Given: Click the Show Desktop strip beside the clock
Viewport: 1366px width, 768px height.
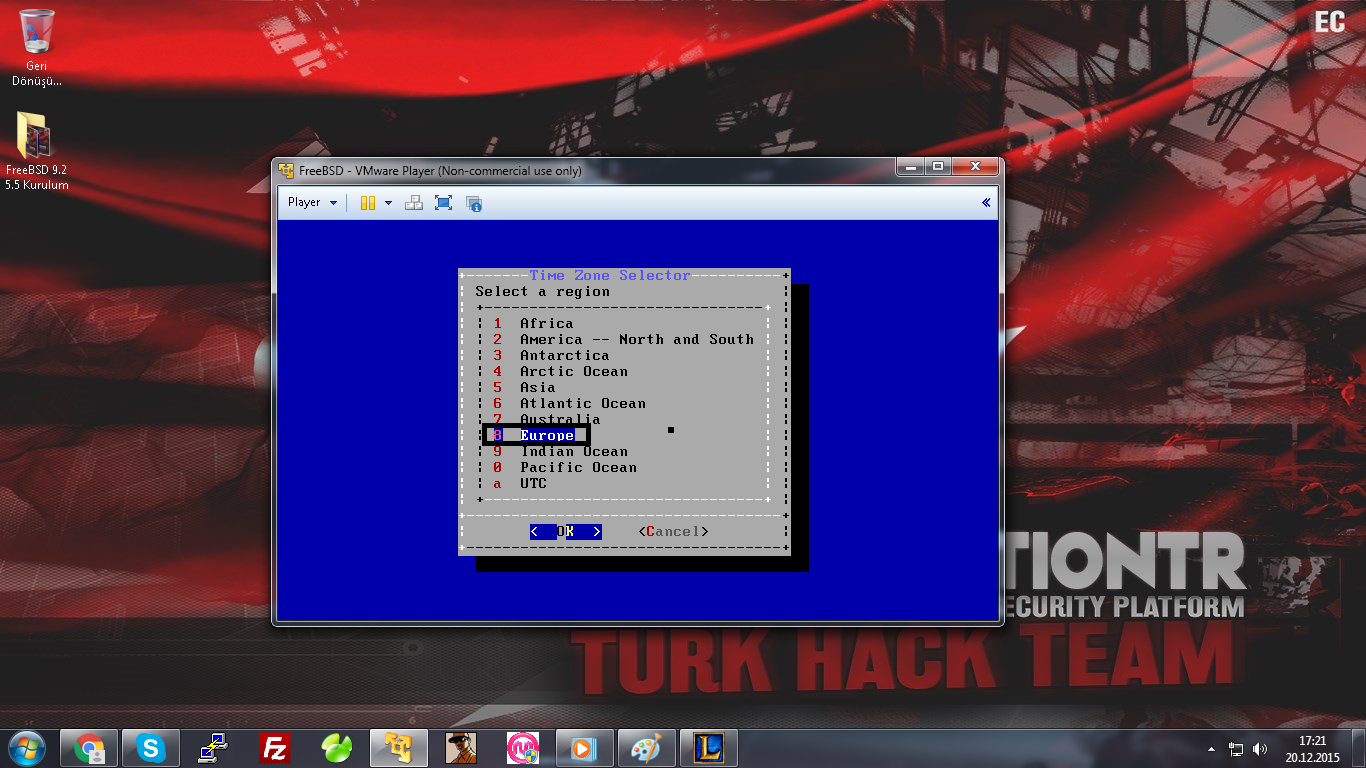Looking at the screenshot, I should (1358, 748).
